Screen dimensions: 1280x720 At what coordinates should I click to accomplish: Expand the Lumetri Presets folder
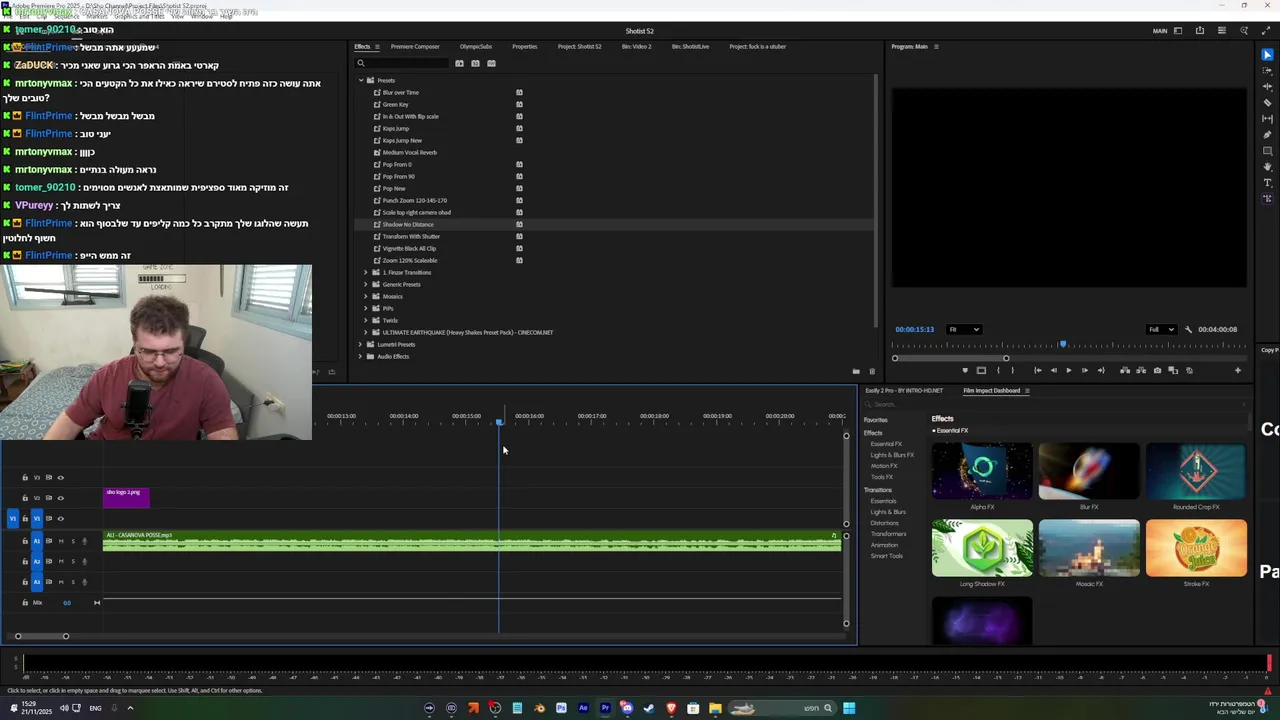pos(361,344)
